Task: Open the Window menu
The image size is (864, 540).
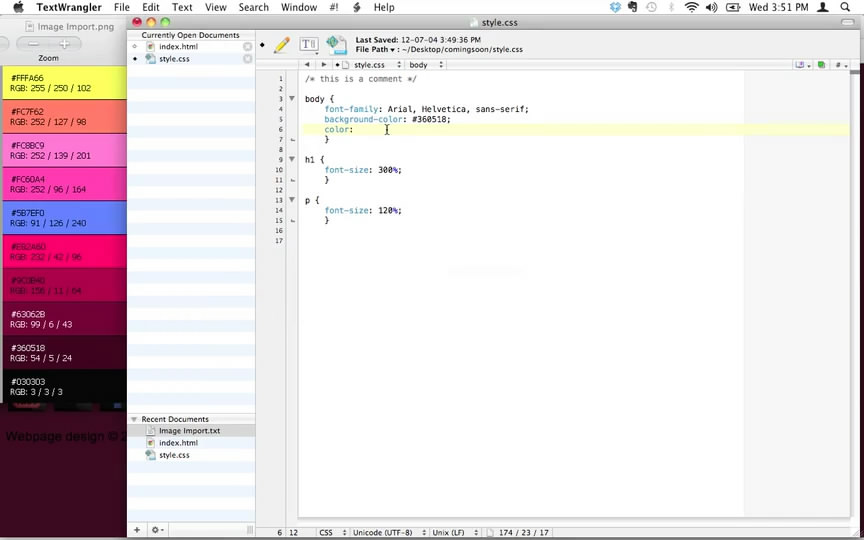Action: (299, 7)
